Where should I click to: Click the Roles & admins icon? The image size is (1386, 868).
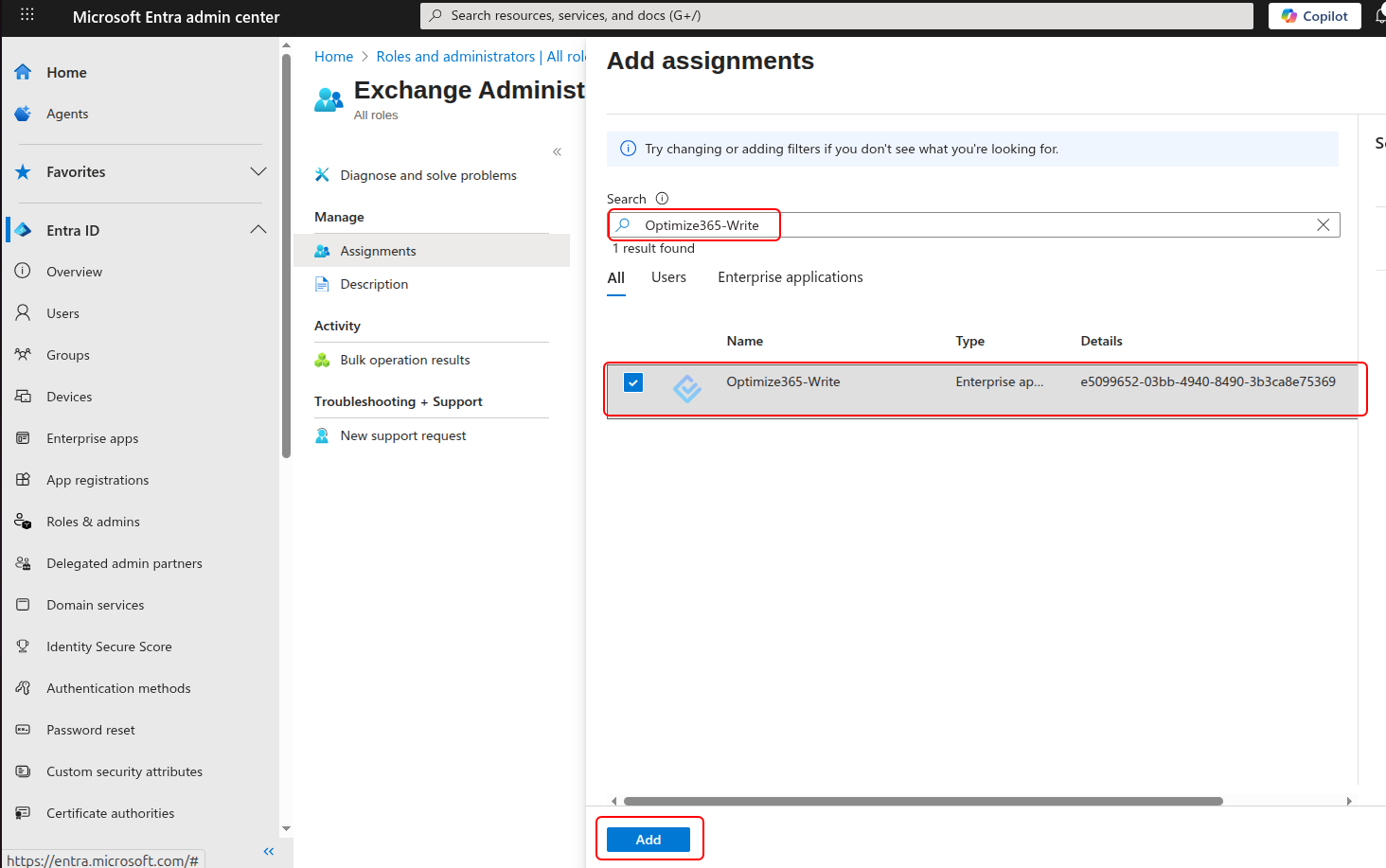point(23,522)
